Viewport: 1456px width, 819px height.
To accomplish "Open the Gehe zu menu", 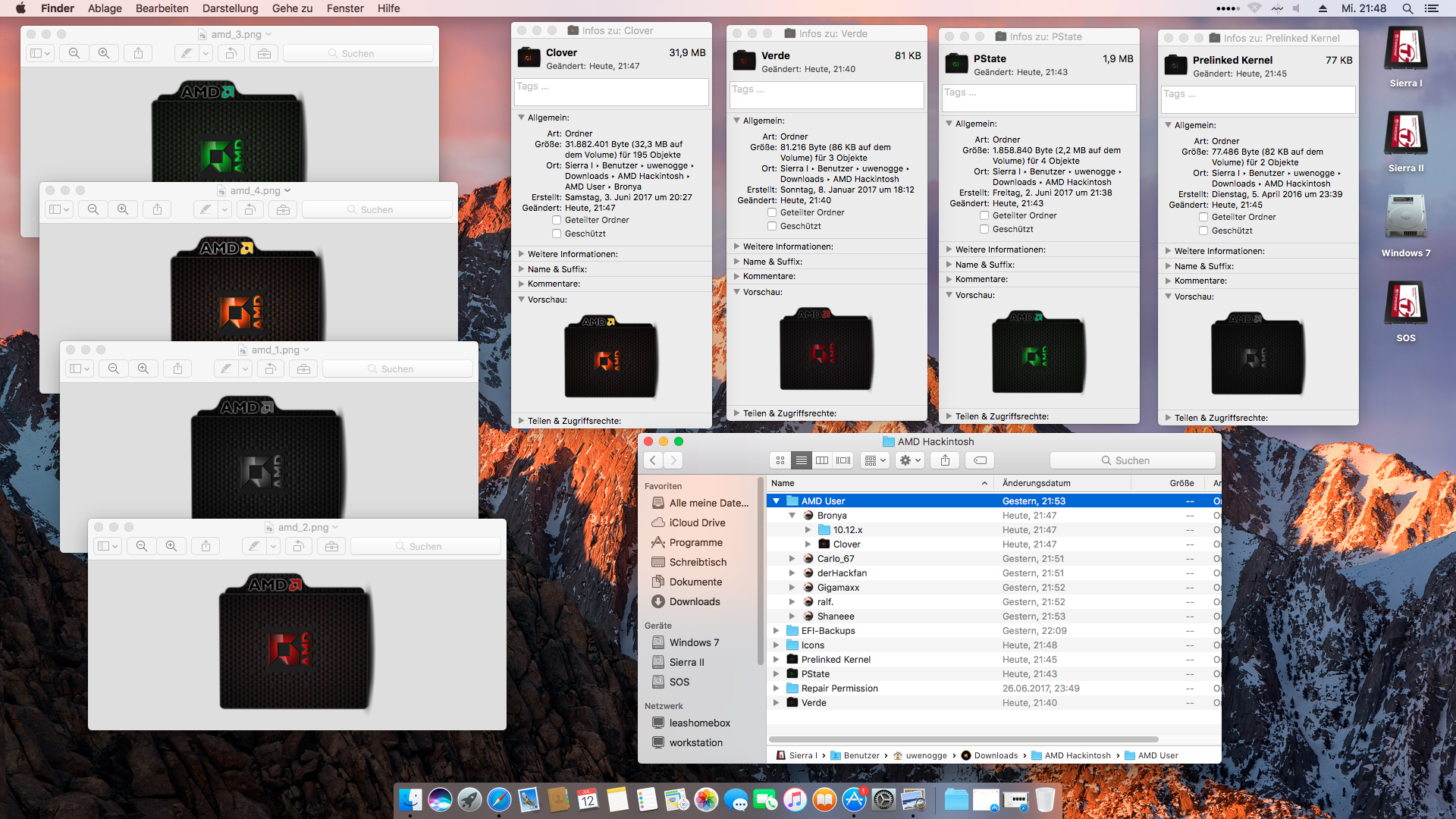I will click(292, 8).
